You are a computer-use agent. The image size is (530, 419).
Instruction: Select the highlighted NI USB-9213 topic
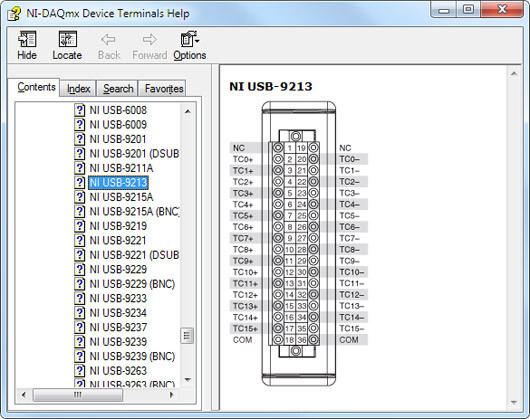tap(118, 183)
